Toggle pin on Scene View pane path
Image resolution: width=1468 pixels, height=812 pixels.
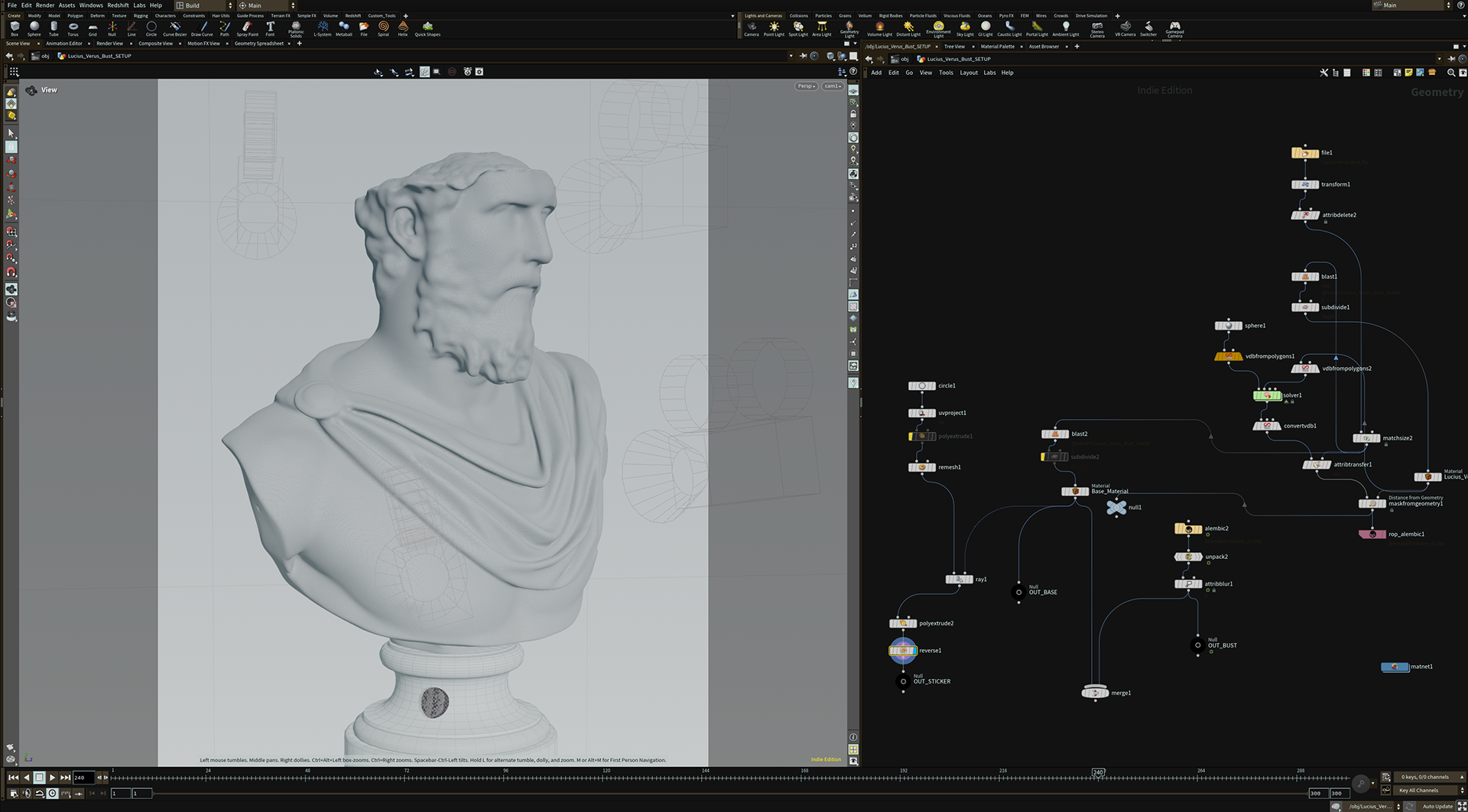(x=803, y=56)
